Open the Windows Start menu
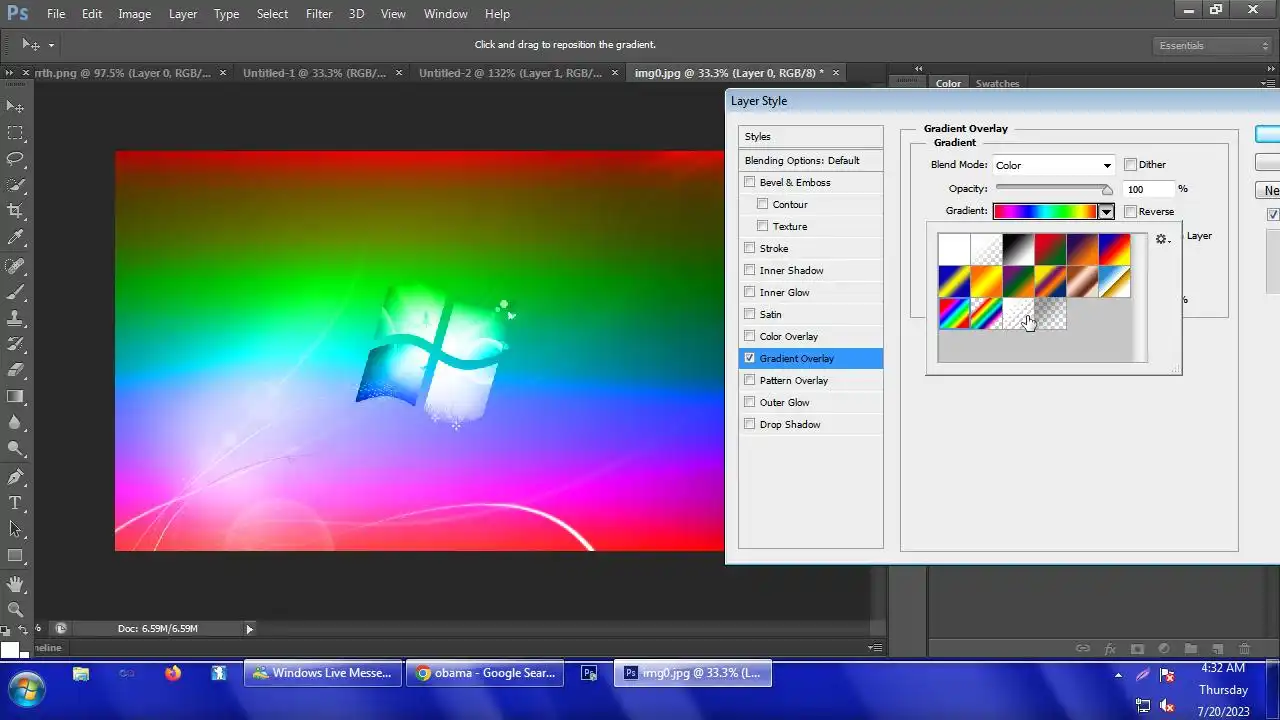This screenshot has height=720, width=1280. point(25,689)
